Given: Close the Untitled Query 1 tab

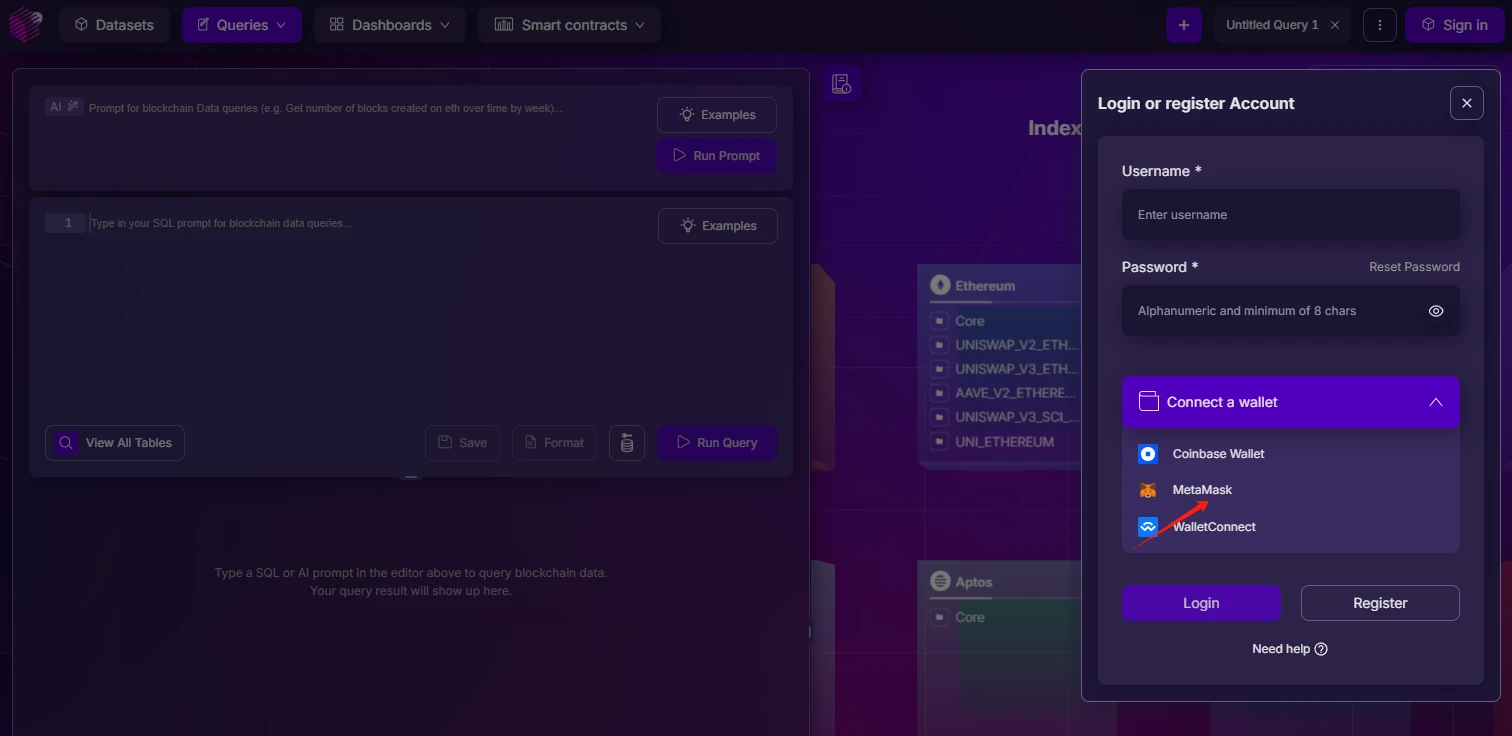Looking at the screenshot, I should tap(1335, 25).
